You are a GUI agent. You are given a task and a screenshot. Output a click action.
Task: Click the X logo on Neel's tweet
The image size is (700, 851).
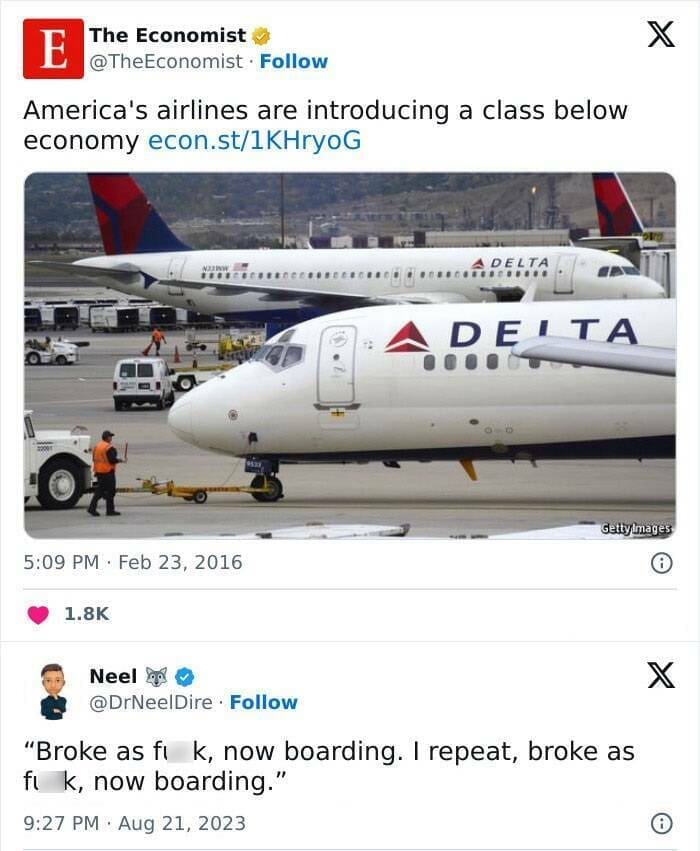tap(660, 676)
